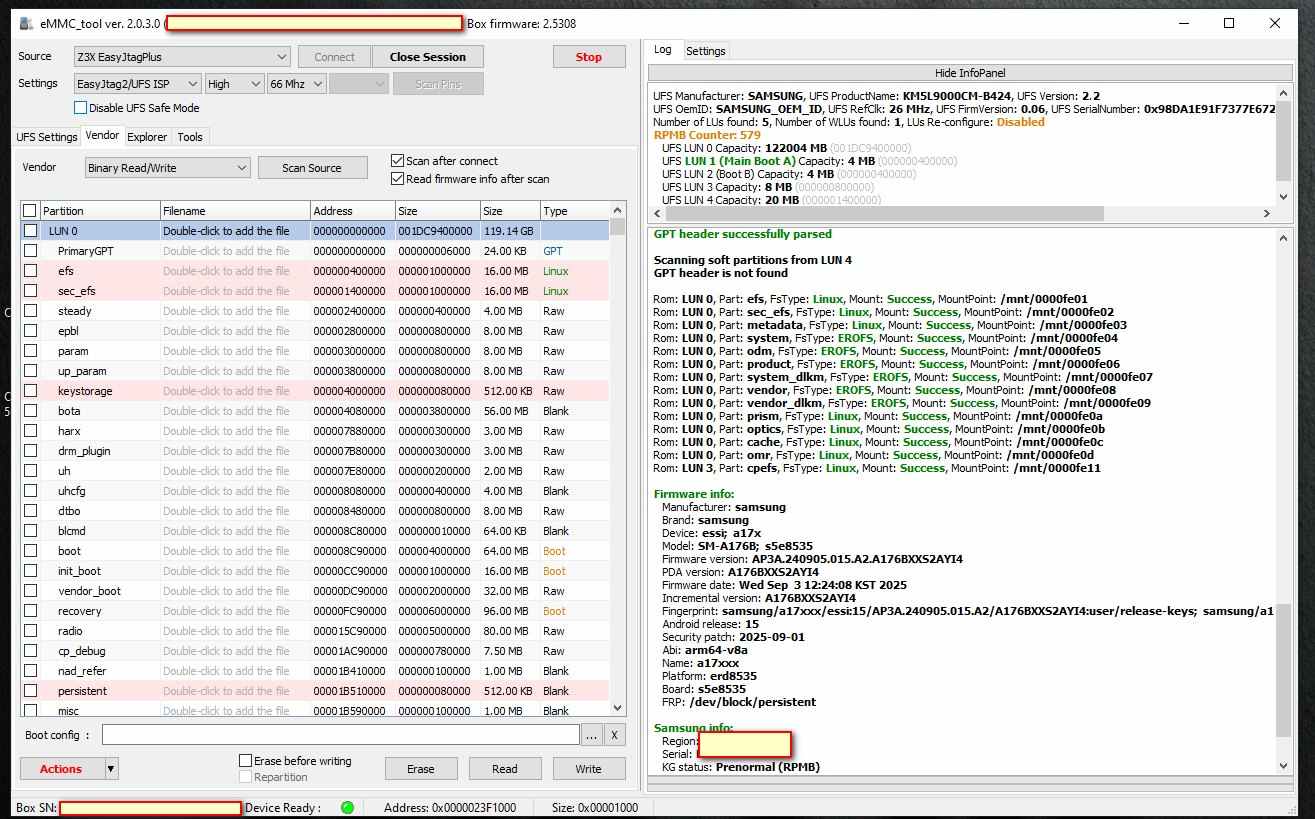Open the EasyJtag2/UFS ISP settings dropdown
1315x819 pixels.
coord(138,84)
